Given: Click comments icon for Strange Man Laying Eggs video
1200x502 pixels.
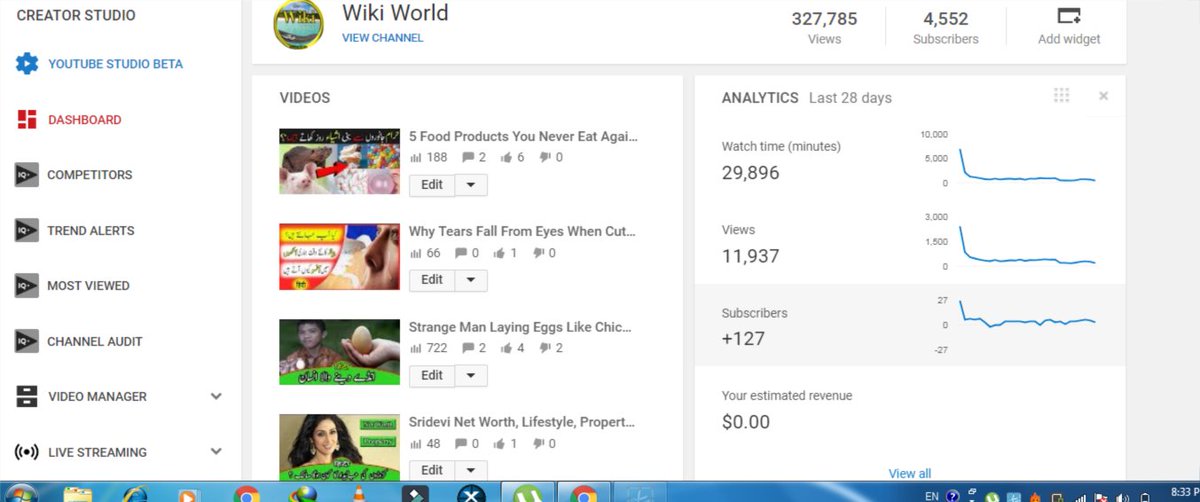Looking at the screenshot, I should click(468, 349).
